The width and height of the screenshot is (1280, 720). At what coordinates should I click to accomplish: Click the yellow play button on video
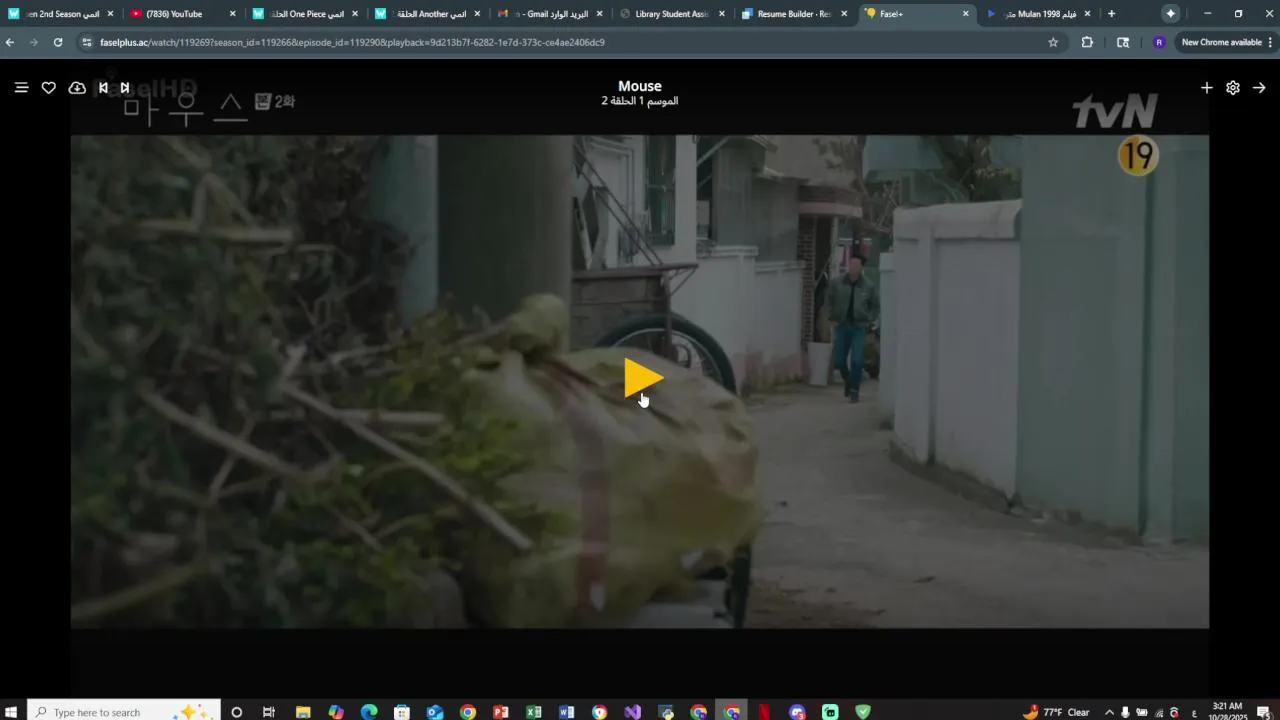tap(643, 378)
